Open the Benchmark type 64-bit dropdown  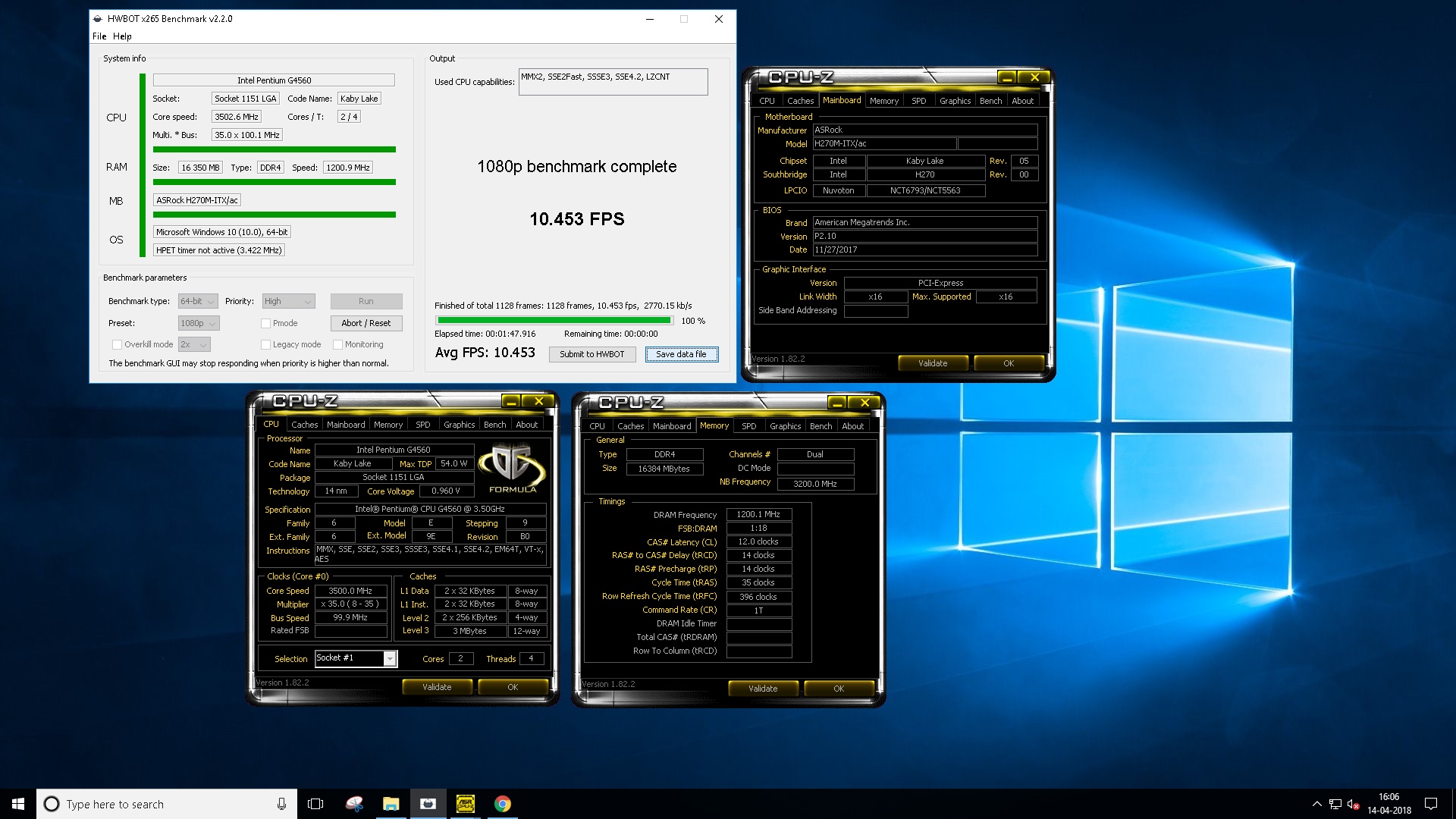(198, 301)
